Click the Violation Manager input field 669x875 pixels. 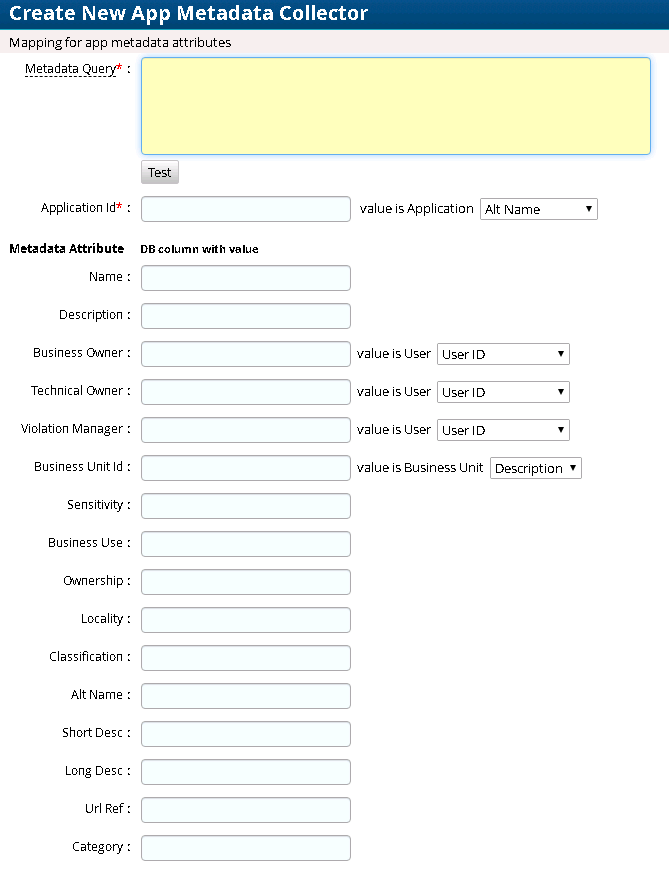click(x=246, y=430)
